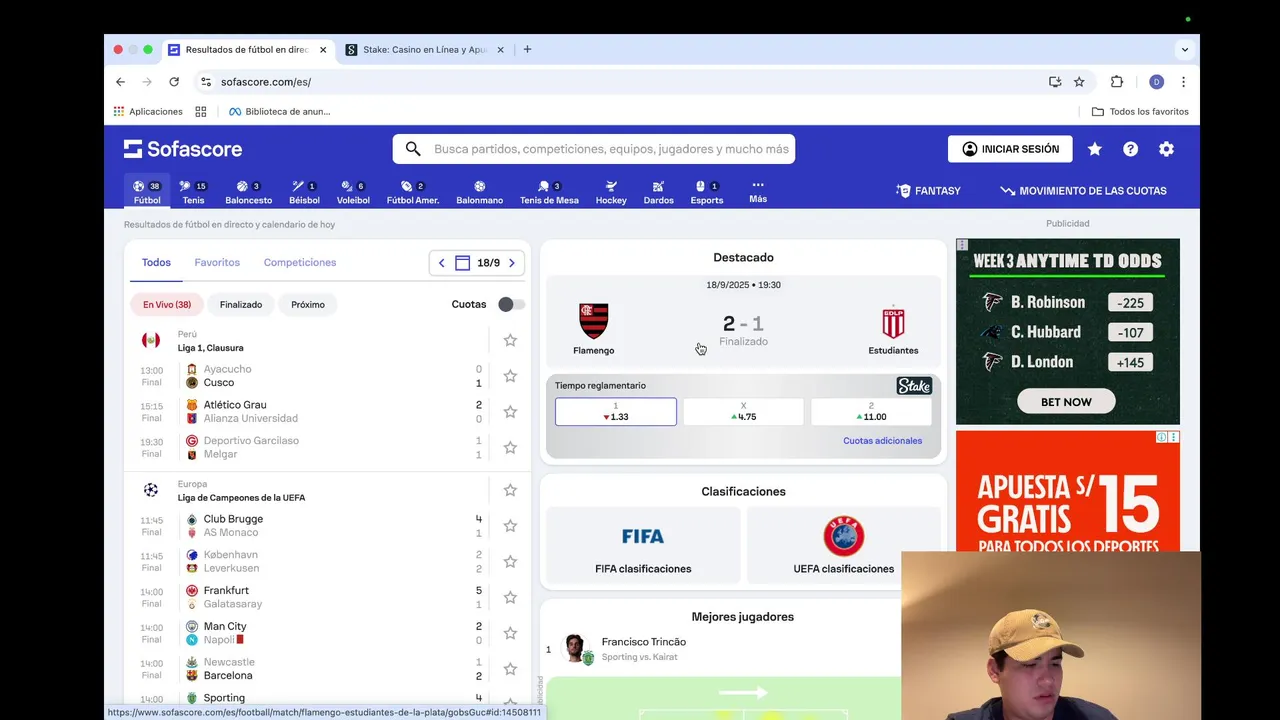Open the Balonmano sport category
The height and width of the screenshot is (720, 1280).
[x=479, y=192]
